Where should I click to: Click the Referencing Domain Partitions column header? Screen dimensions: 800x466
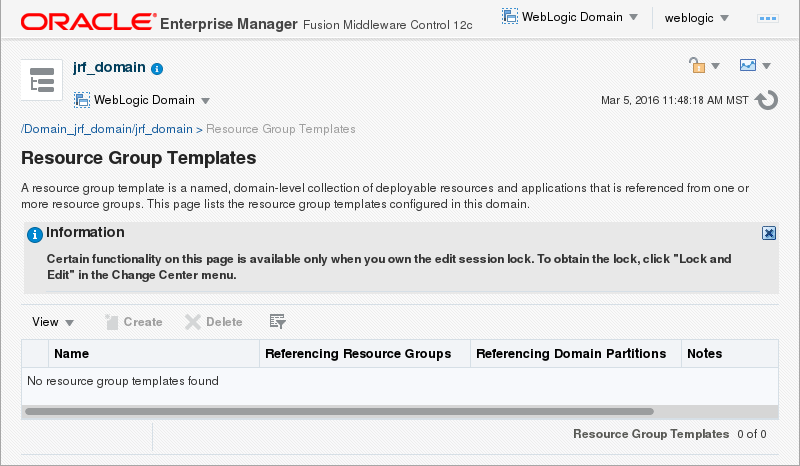(x=571, y=353)
